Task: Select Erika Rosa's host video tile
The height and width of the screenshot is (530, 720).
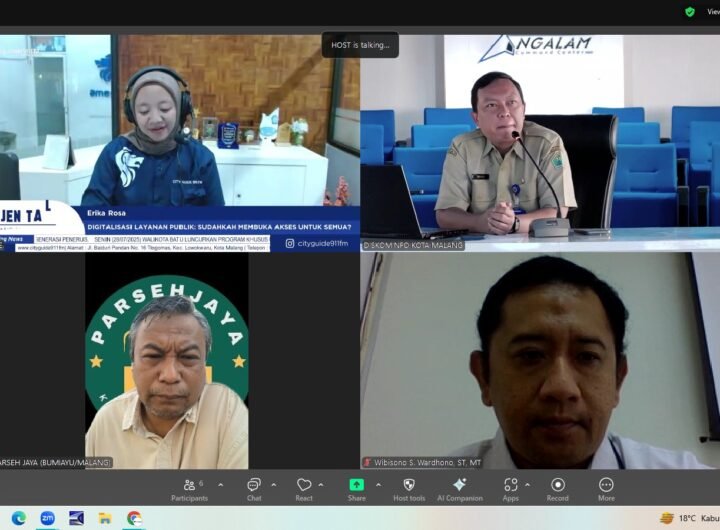Action: pos(180,143)
